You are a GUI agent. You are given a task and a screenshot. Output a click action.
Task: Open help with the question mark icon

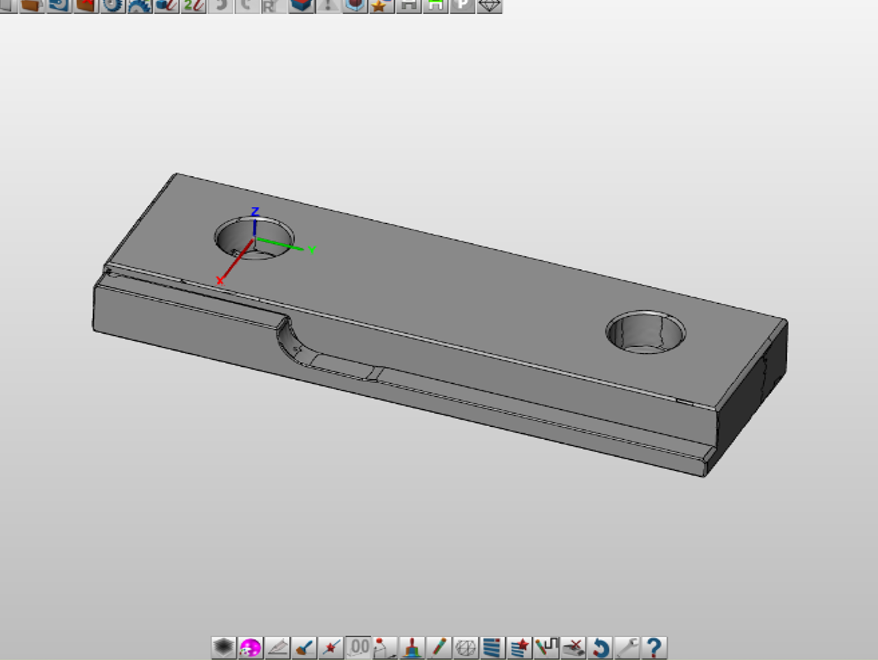pos(654,648)
